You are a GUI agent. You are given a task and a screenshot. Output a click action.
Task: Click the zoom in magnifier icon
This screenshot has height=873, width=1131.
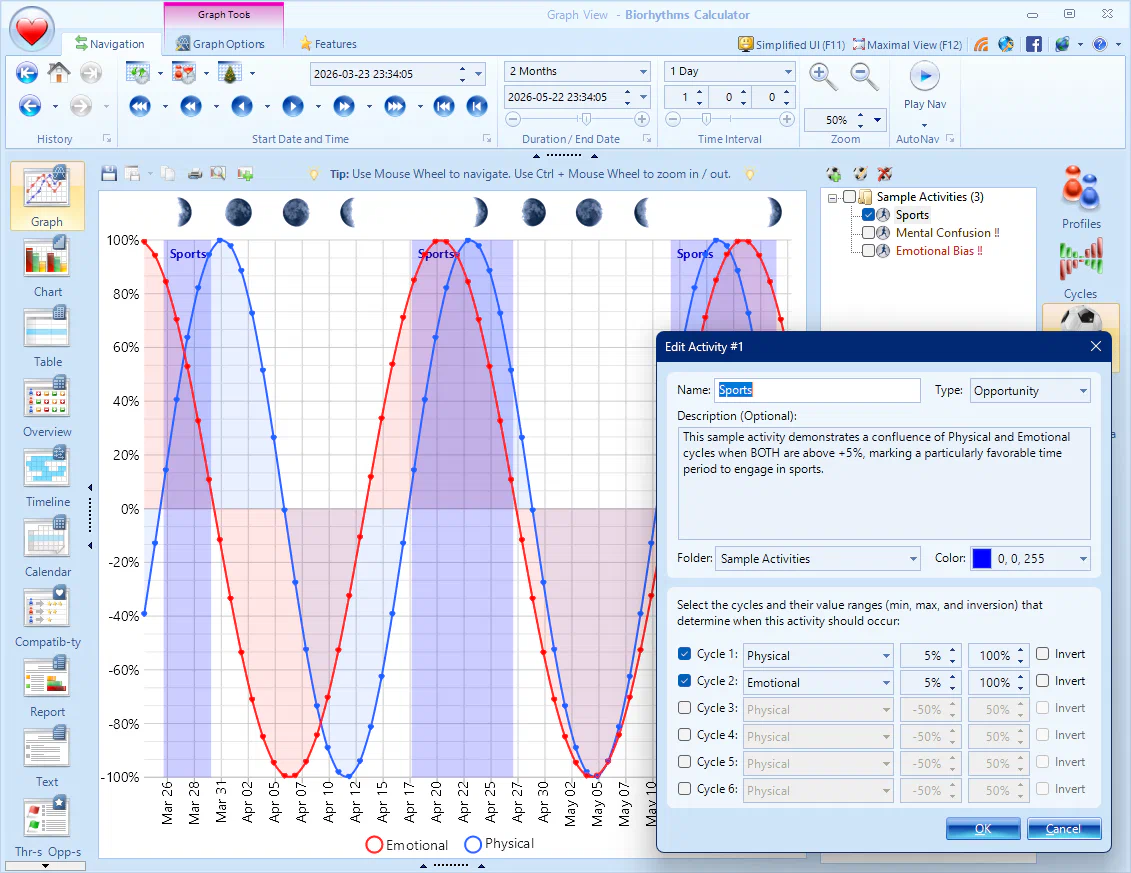[823, 76]
